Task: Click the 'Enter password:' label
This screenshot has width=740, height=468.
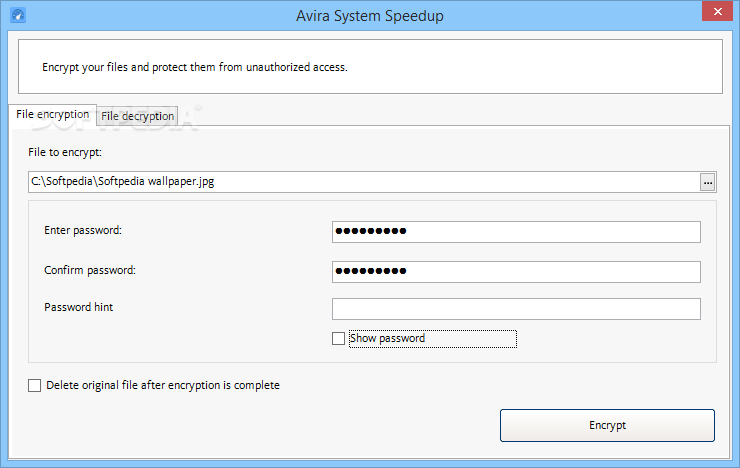Action: 83,230
